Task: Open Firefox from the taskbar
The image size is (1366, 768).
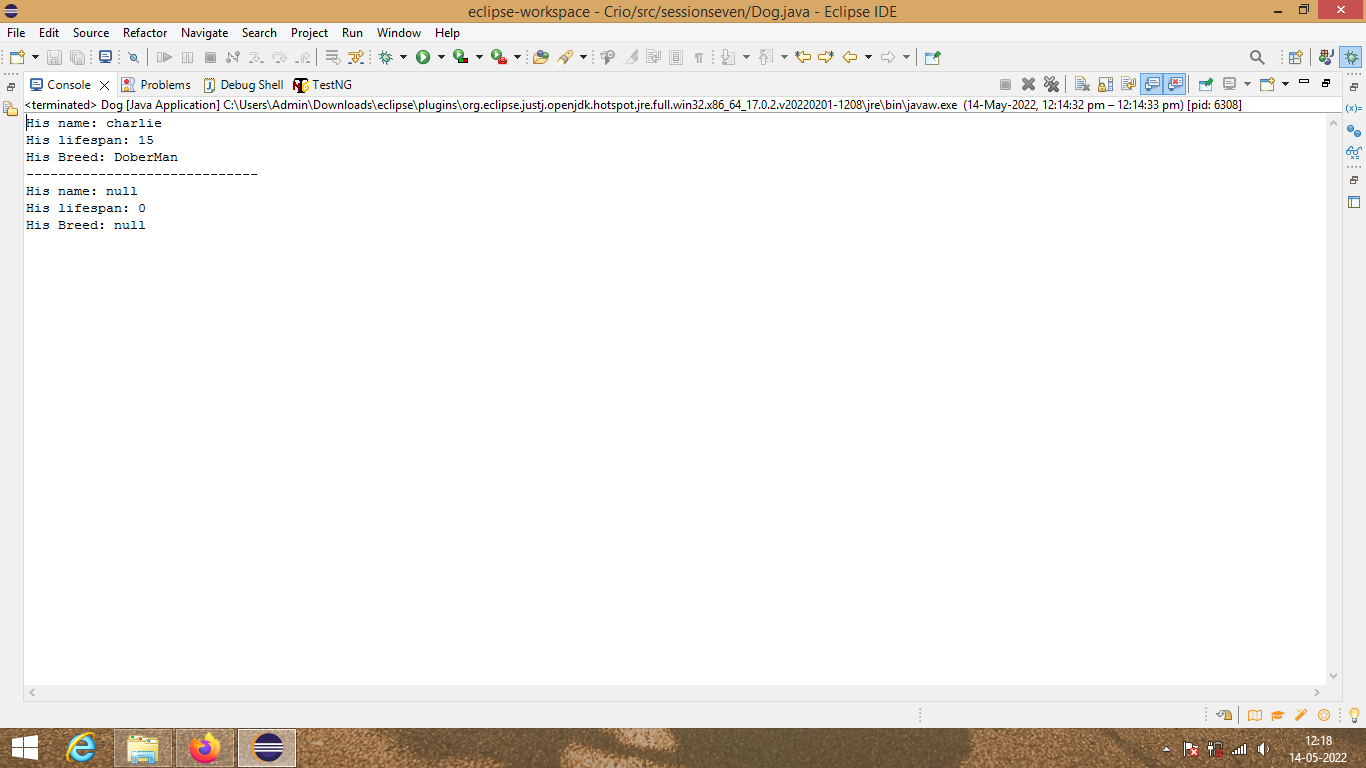Action: 205,747
